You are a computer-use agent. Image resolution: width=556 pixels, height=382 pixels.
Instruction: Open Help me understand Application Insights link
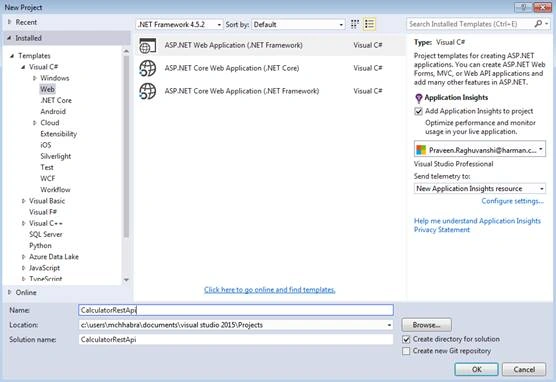click(x=477, y=221)
